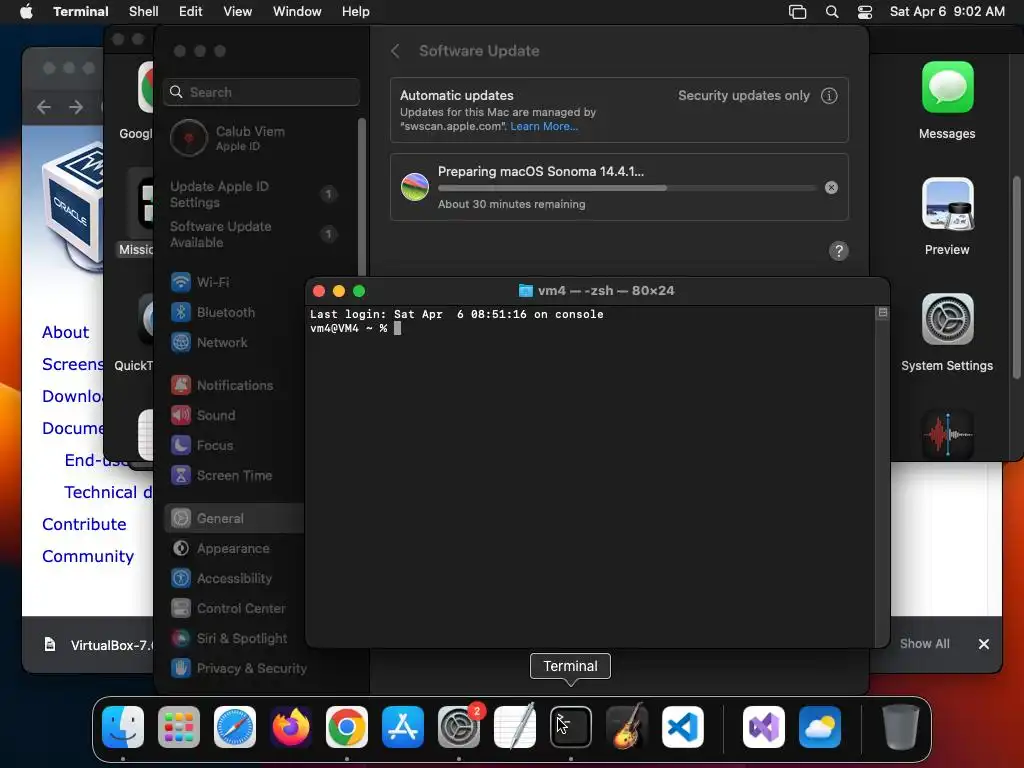Screen dimensions: 1024x768
Task: Open Voice Memos waveform icon
Action: (948, 434)
